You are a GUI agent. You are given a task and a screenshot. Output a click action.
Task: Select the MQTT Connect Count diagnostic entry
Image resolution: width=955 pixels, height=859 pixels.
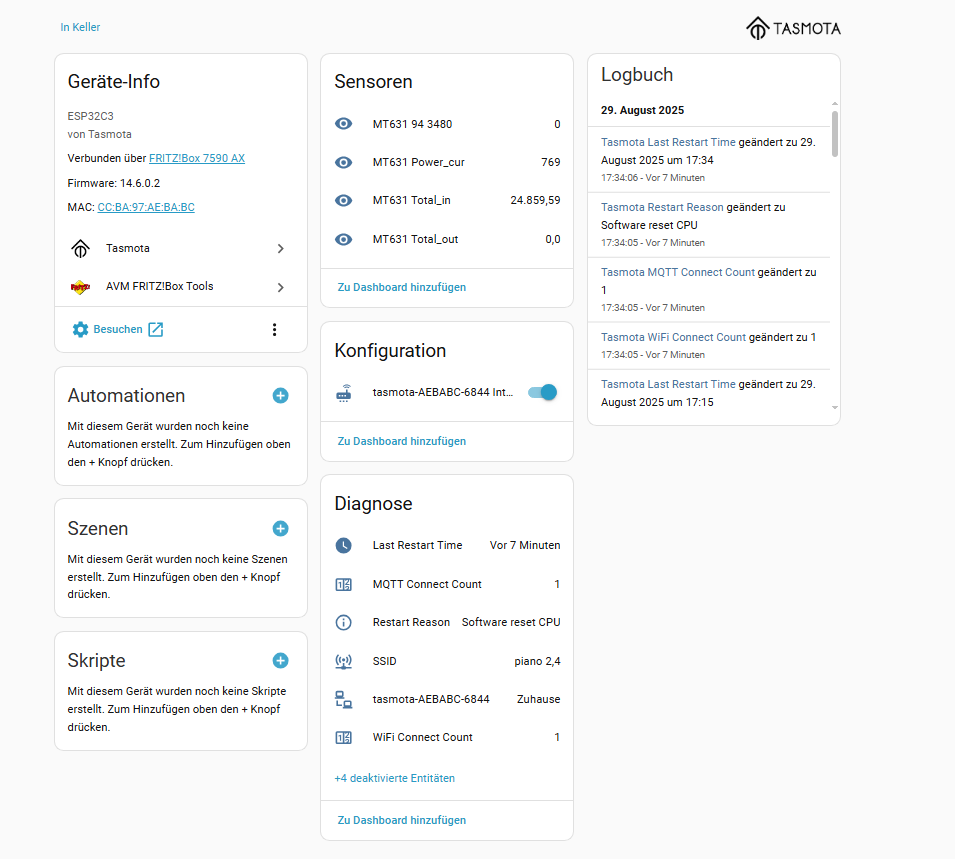click(x=446, y=584)
